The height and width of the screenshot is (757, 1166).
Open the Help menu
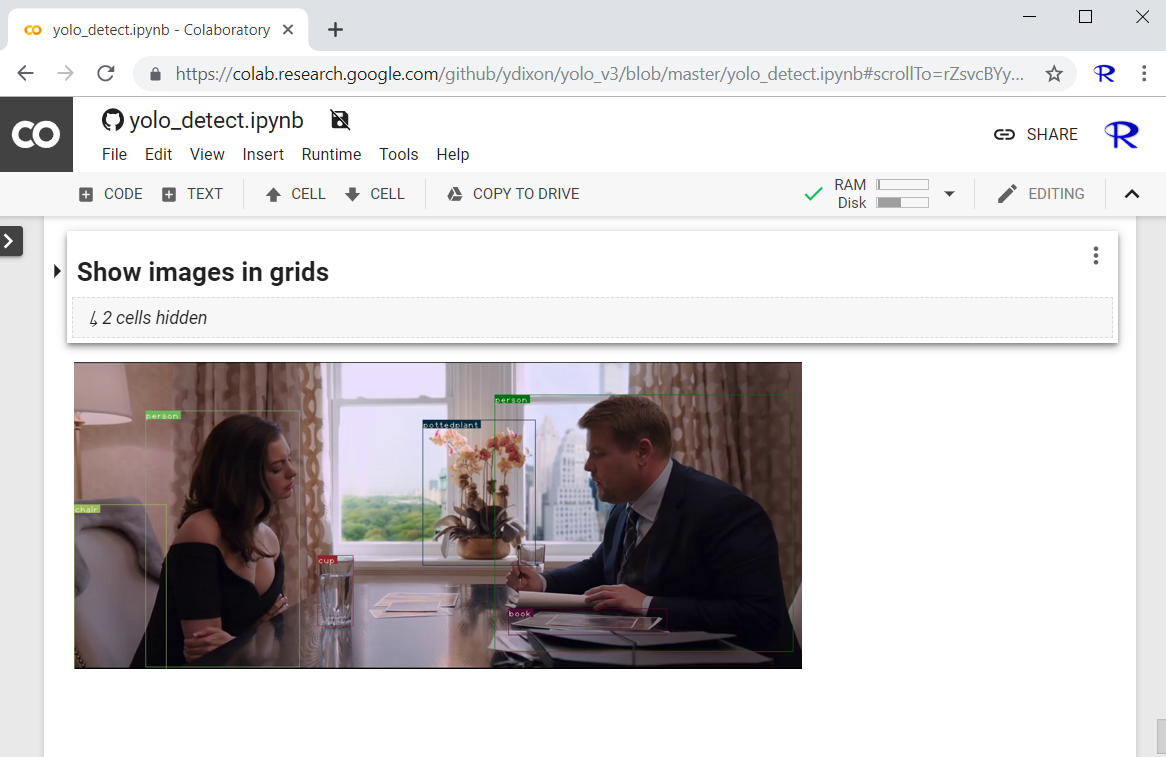(453, 154)
